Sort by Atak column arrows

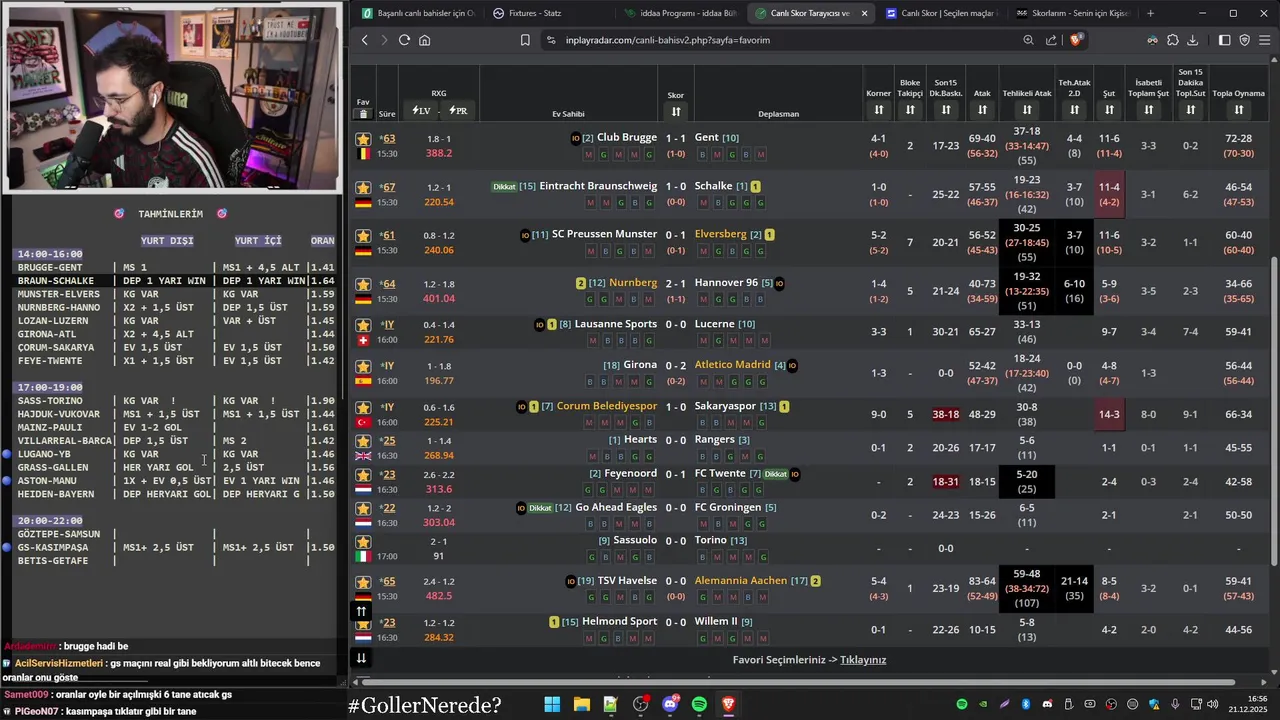[982, 109]
